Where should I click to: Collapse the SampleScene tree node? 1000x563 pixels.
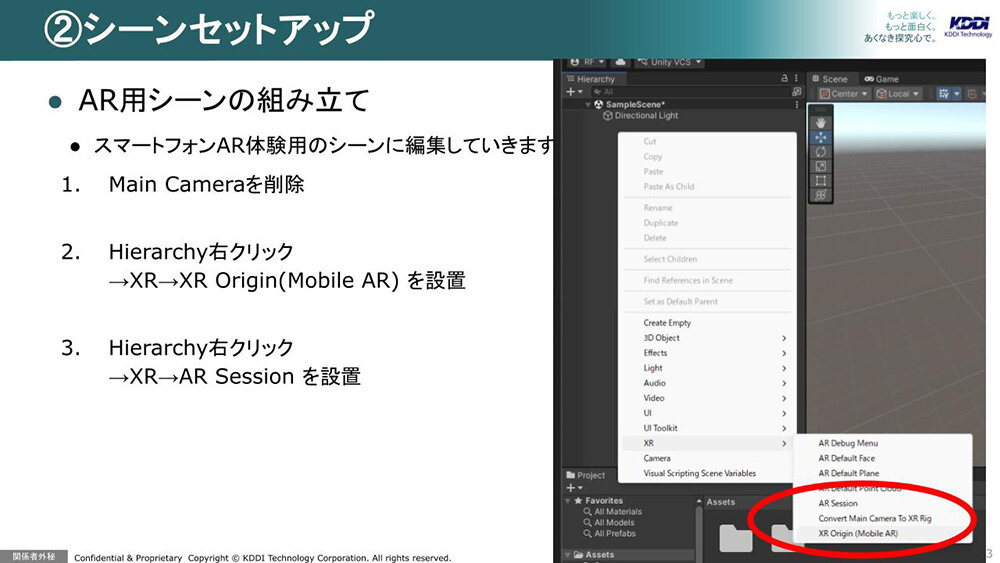(588, 104)
